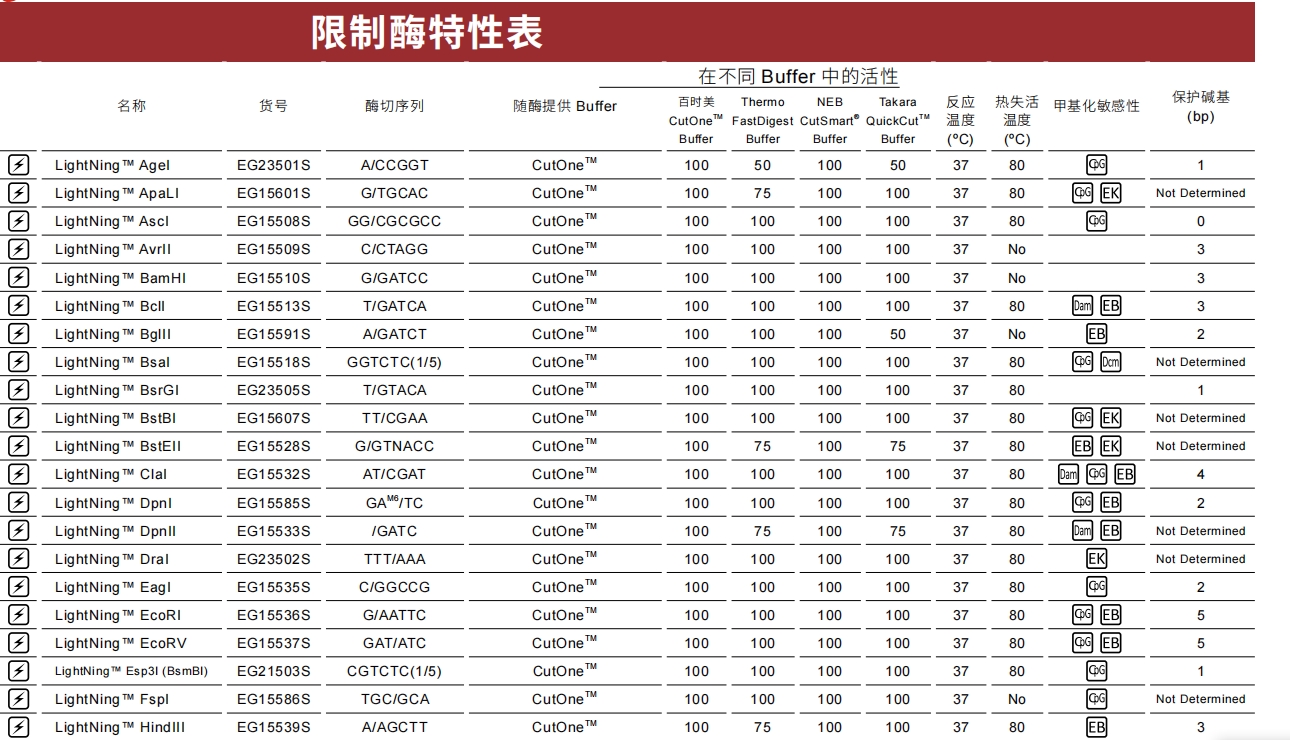Click the cut sequence GG/CGCGCC

pos(394,221)
